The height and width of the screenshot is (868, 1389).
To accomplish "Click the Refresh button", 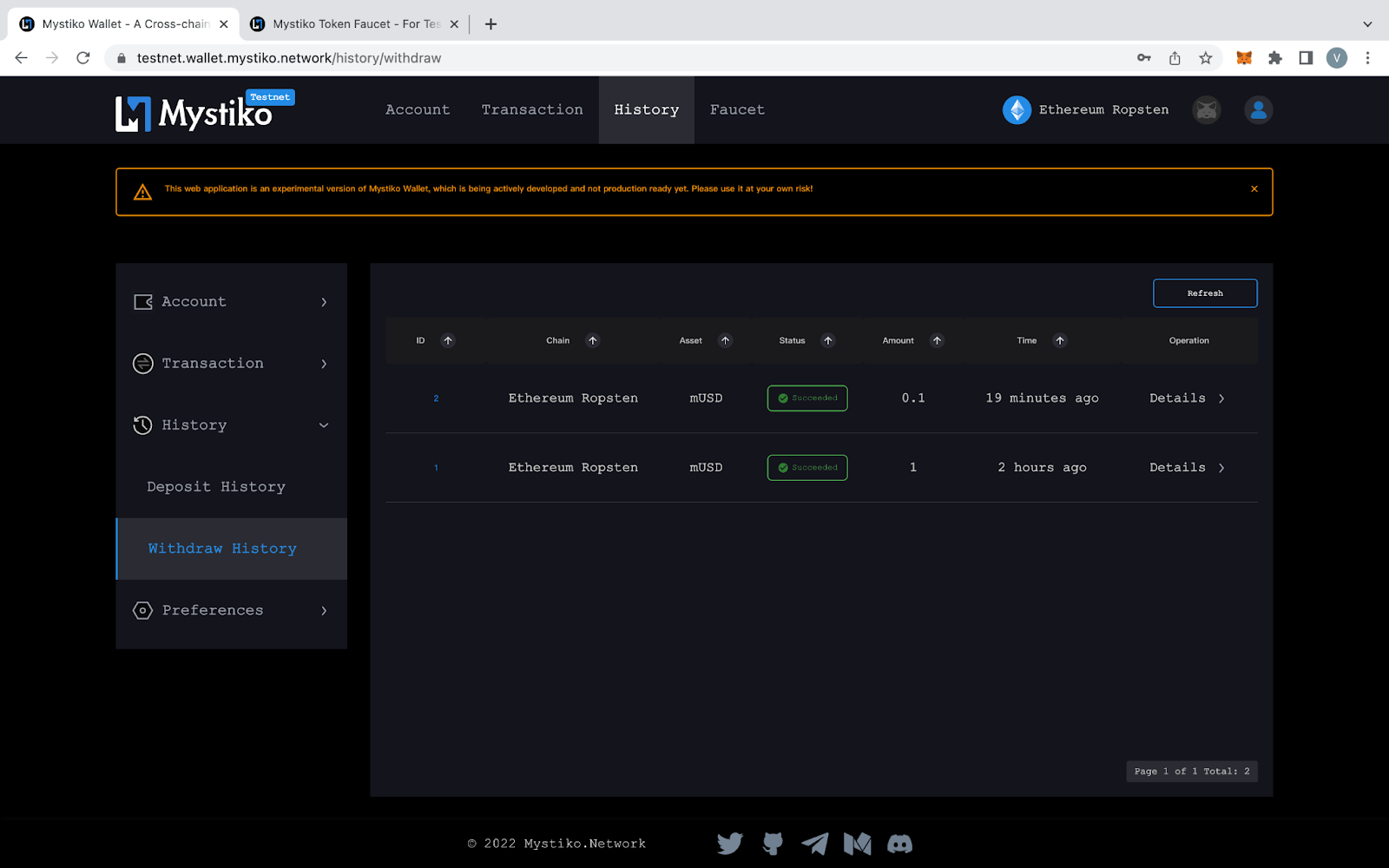I will tap(1205, 293).
